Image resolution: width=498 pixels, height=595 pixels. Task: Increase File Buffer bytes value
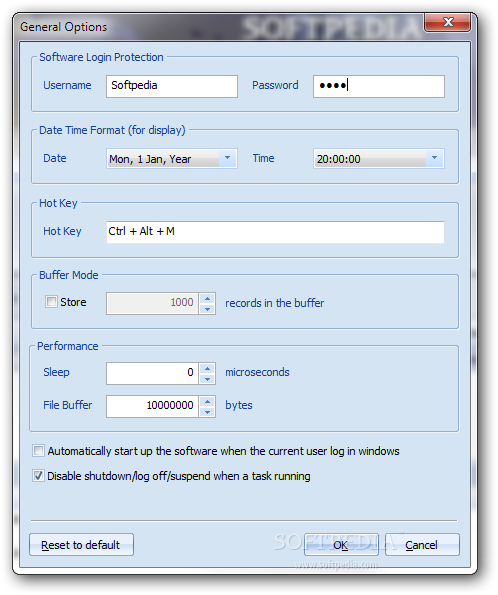[207, 401]
